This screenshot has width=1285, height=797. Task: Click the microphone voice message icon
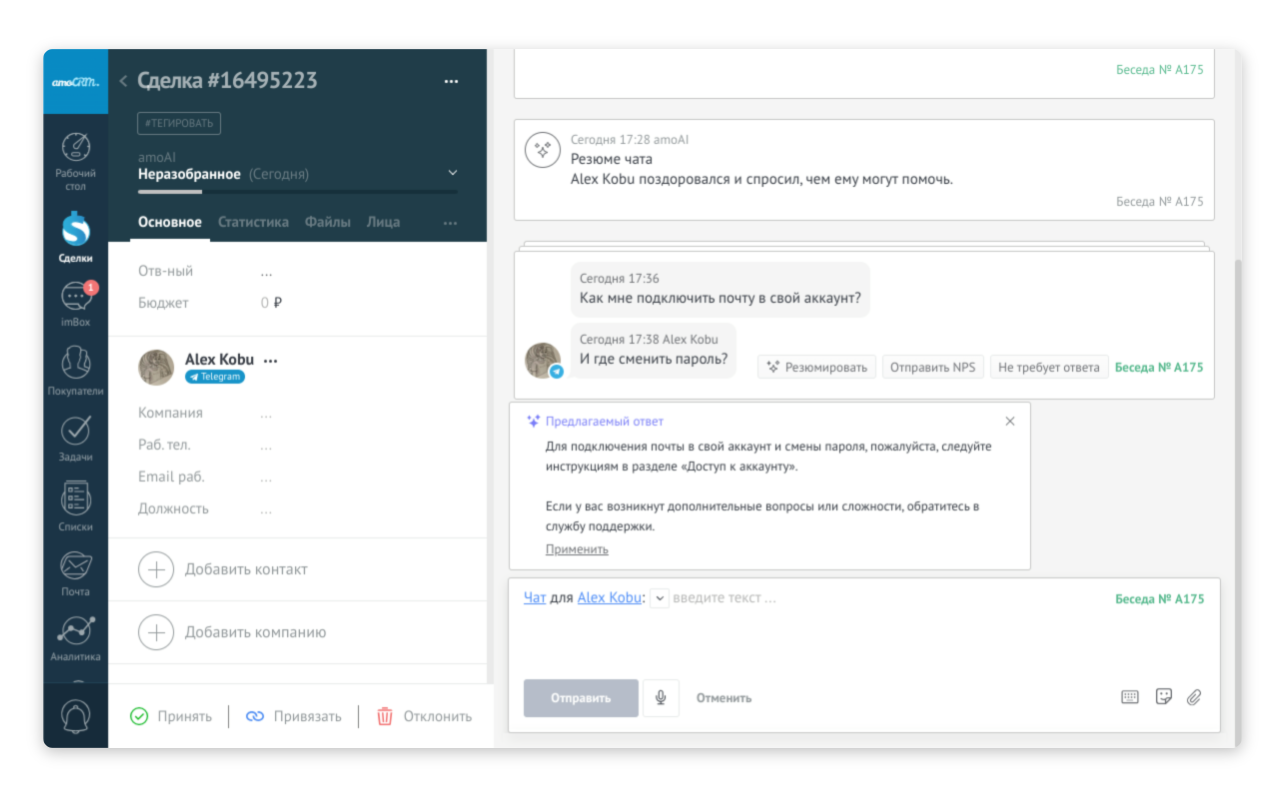(660, 698)
